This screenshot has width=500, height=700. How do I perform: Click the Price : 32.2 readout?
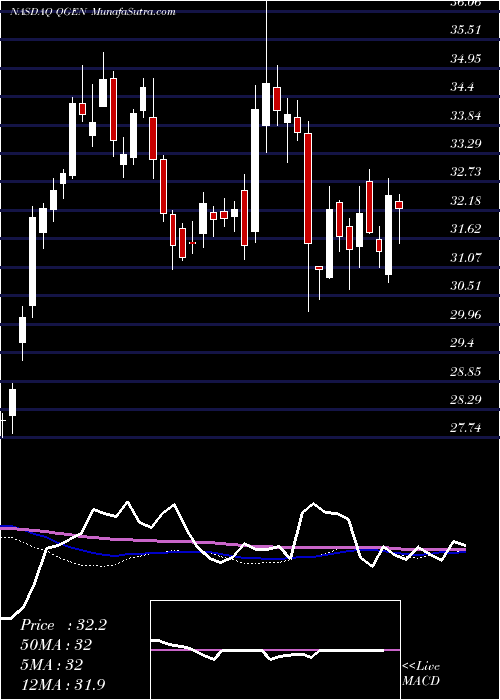[63, 625]
